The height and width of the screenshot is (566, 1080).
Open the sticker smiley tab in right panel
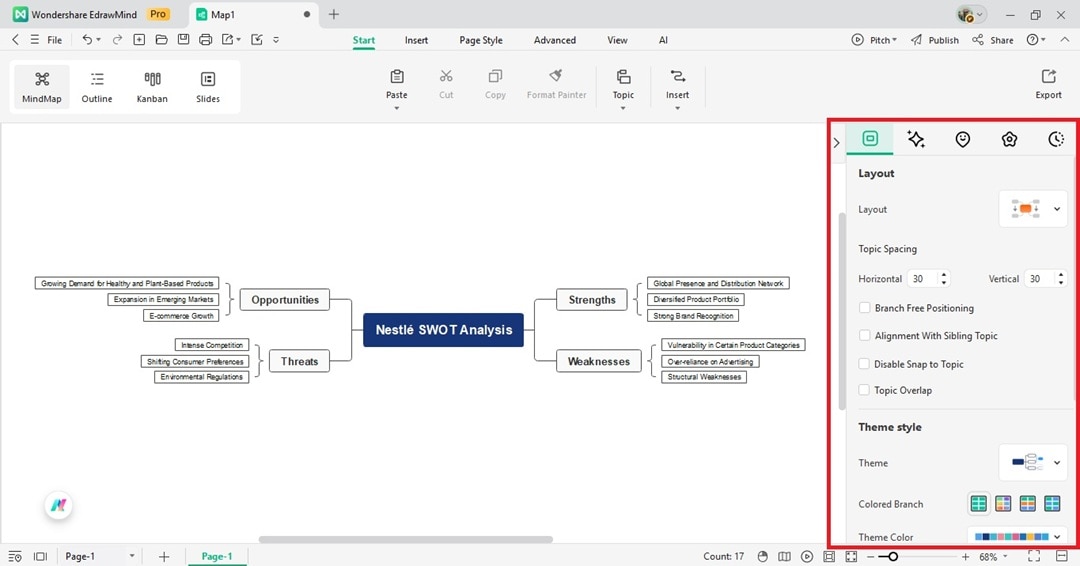(x=963, y=139)
